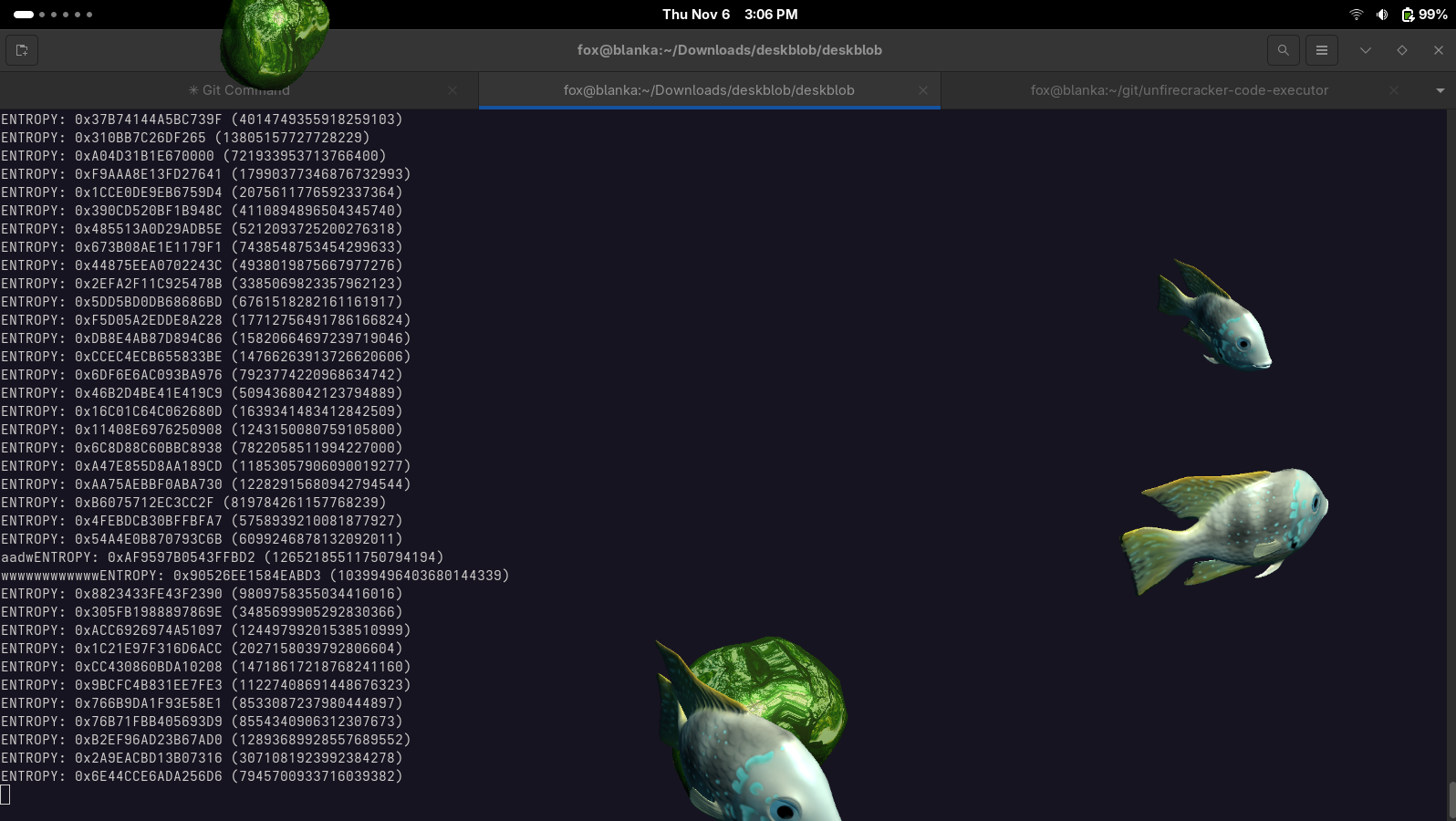Viewport: 1456px width, 821px height.
Task: Click the large fish on the right
Action: click(x=1227, y=525)
